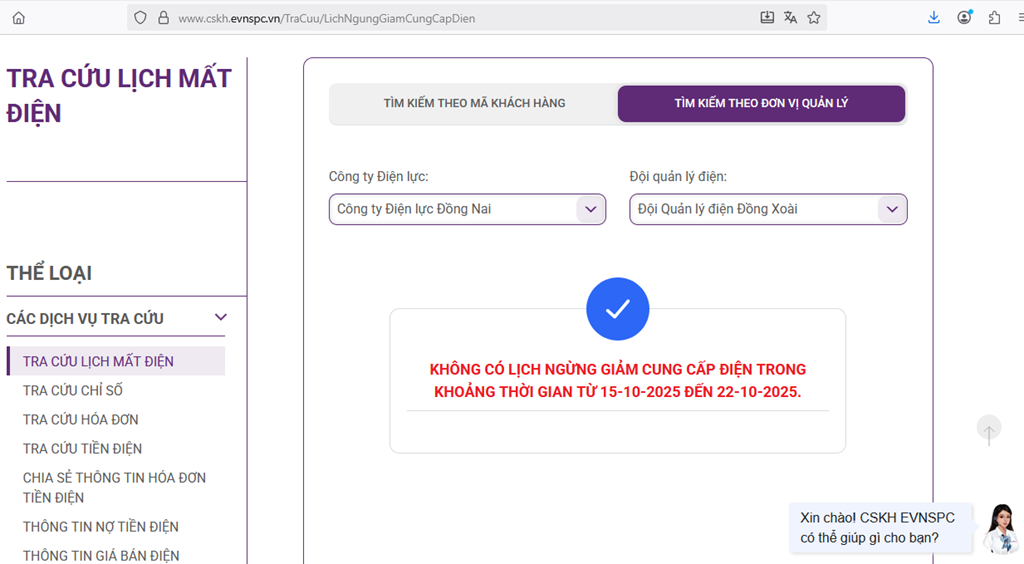This screenshot has width=1024, height=564.
Task: Open the extensions puzzle icon
Action: point(994,17)
